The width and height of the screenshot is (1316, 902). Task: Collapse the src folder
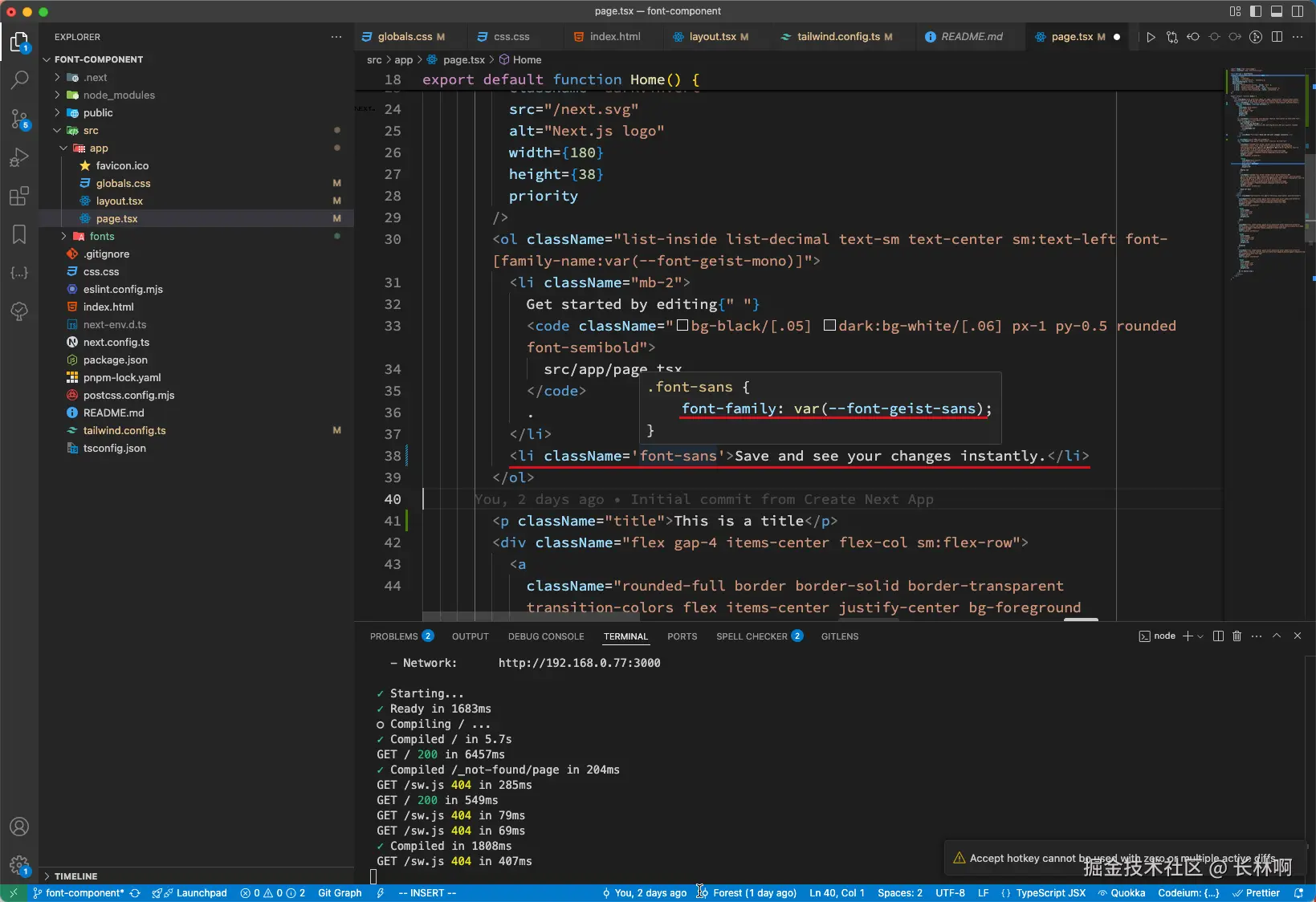click(91, 131)
